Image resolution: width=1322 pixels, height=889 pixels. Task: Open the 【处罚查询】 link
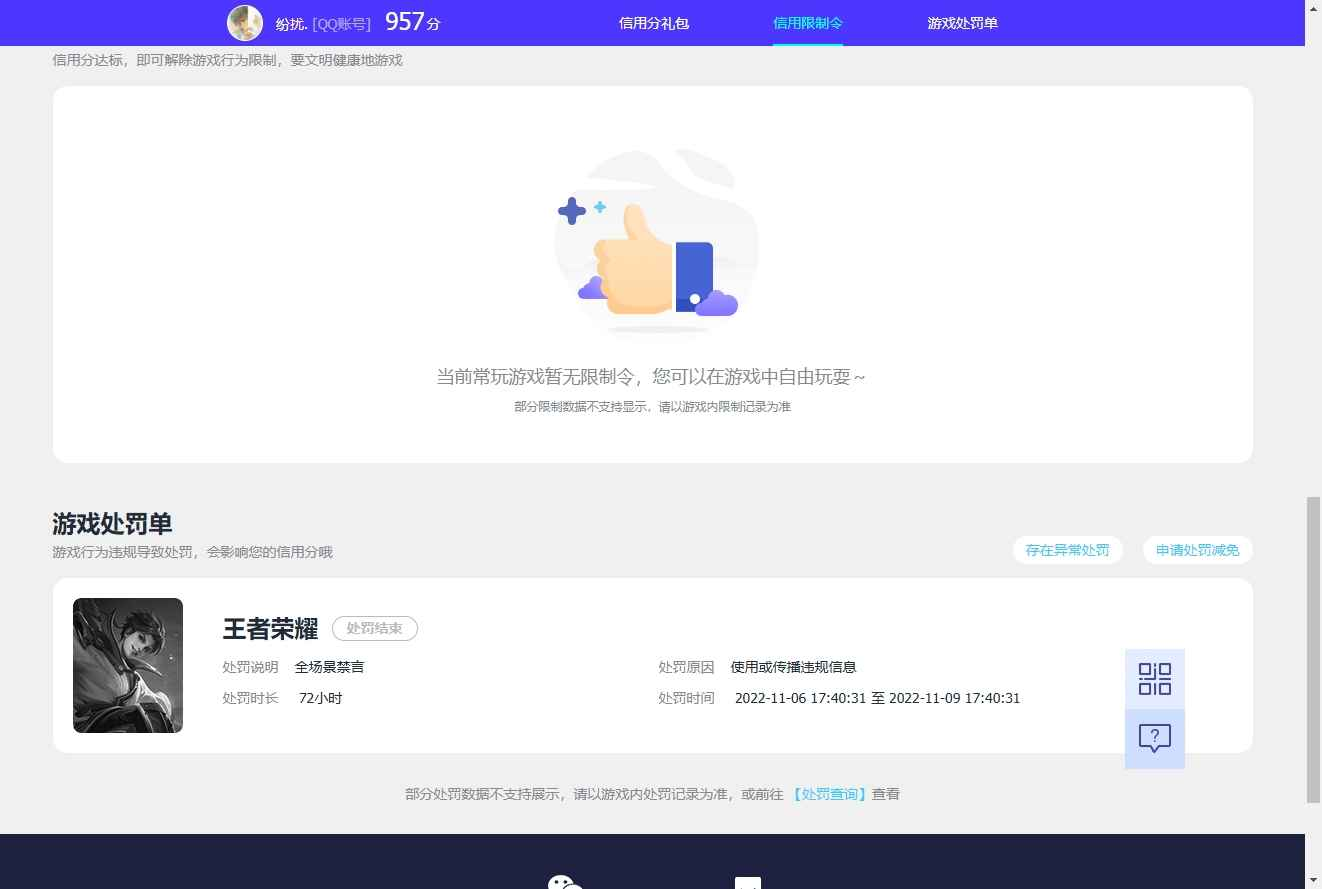829,794
